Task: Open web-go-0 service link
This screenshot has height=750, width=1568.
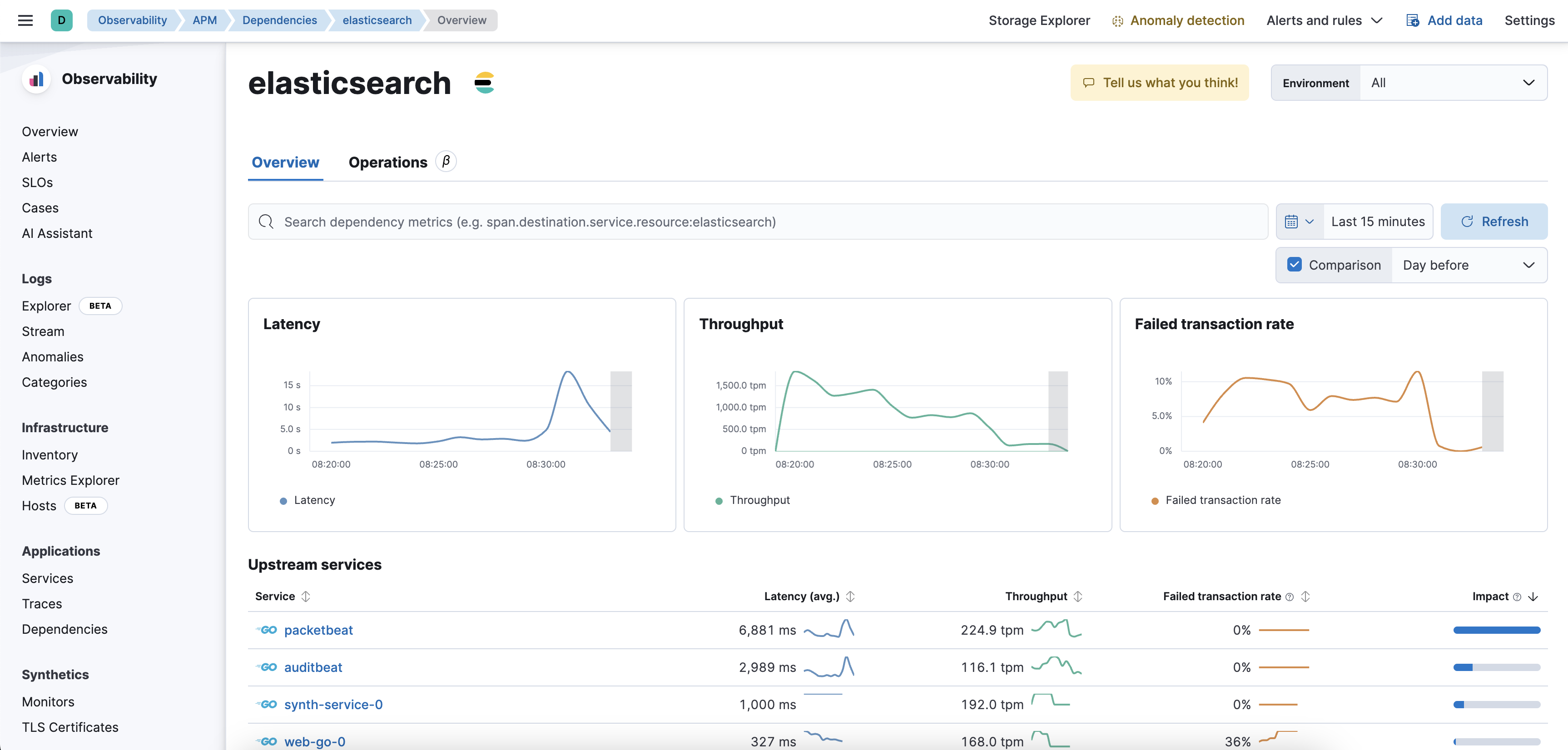Action: [315, 741]
